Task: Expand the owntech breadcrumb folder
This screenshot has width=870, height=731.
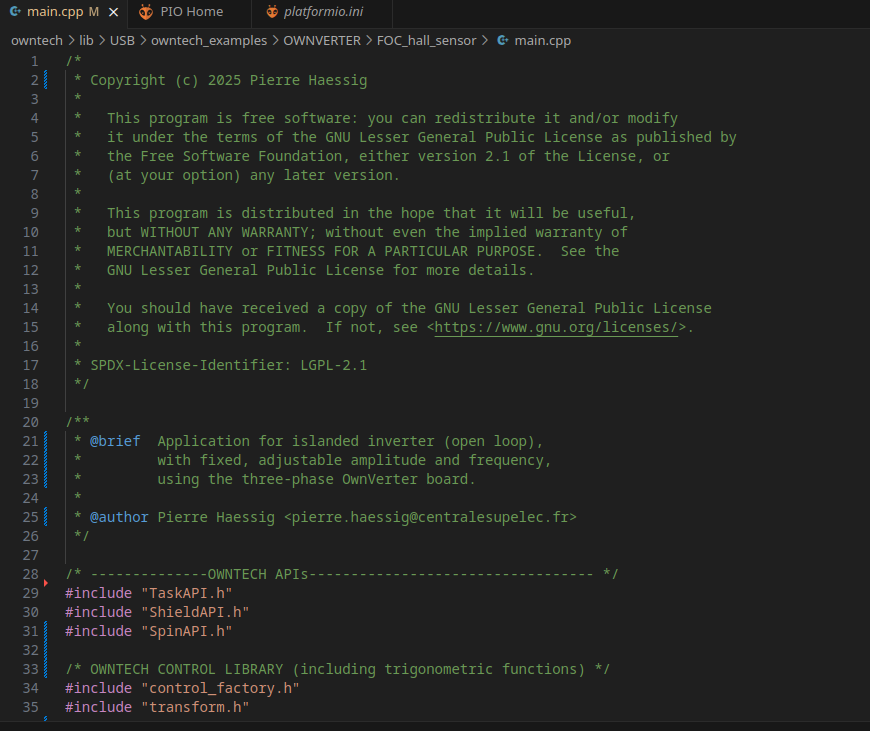Action: click(x=36, y=41)
